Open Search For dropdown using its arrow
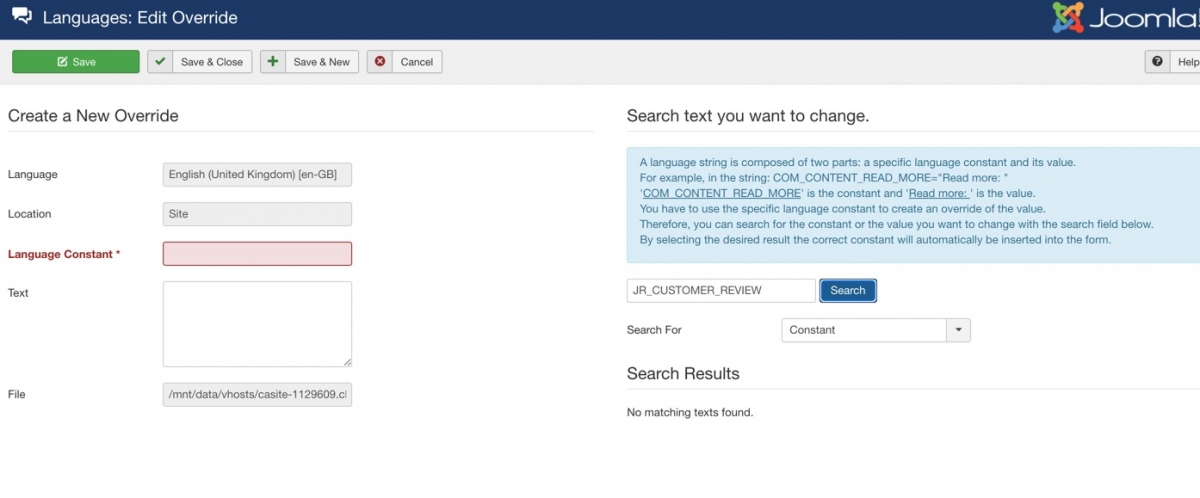Screen dimensions: 1200x498 (x=958, y=330)
